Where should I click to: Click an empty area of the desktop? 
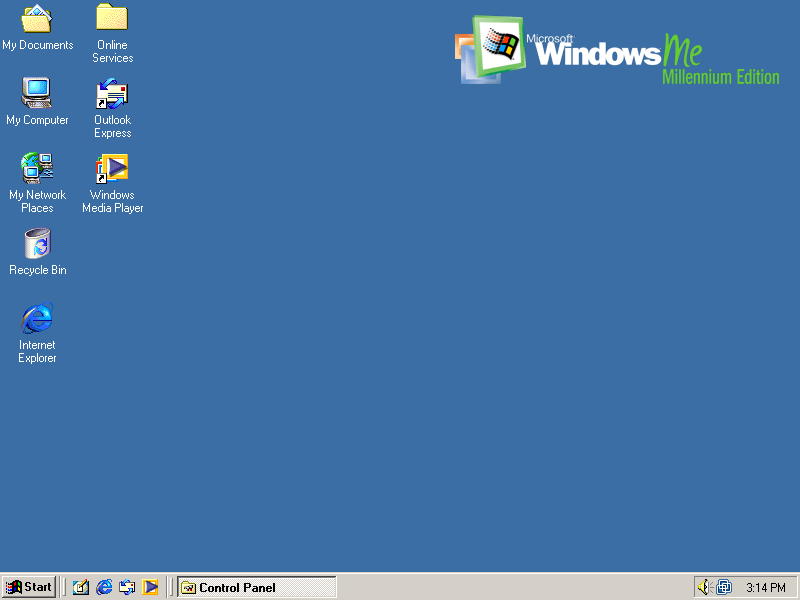coord(450,350)
